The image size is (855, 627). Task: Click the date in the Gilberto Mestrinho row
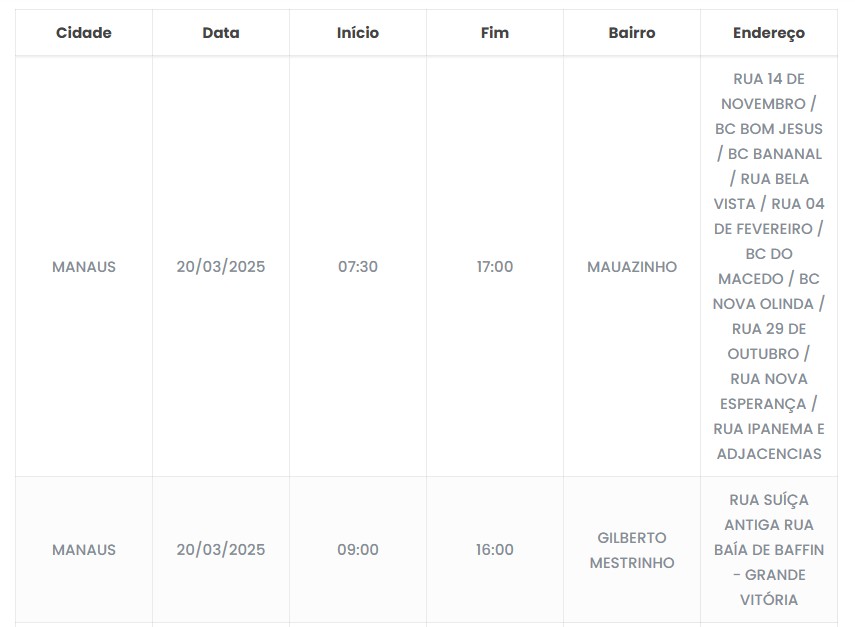click(221, 550)
